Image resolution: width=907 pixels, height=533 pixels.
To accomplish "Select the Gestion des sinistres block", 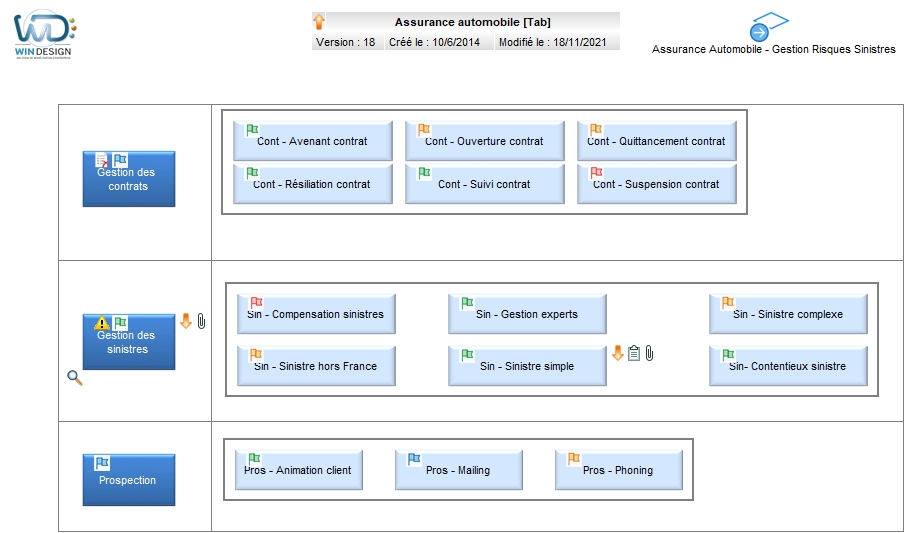I will (x=128, y=342).
